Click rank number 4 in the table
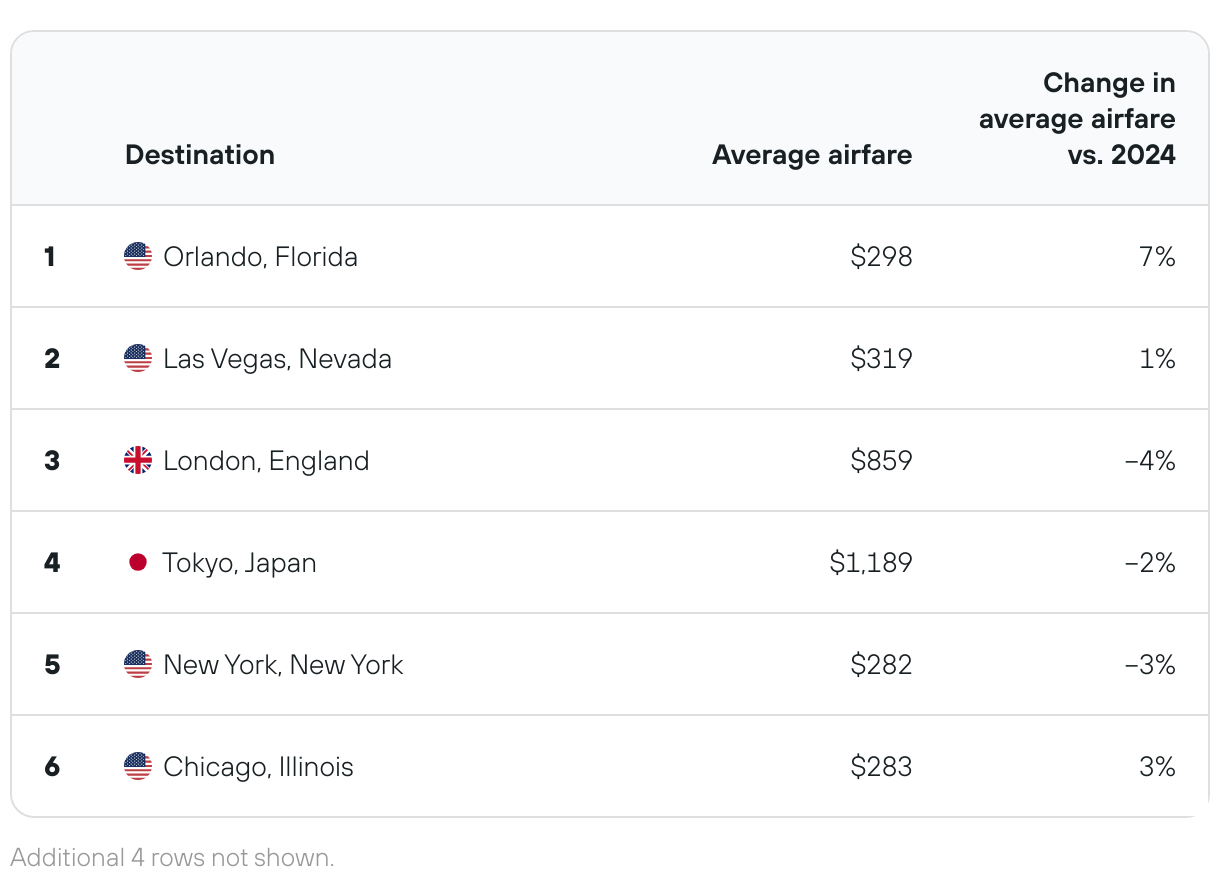Image resolution: width=1220 pixels, height=884 pixels. [x=52, y=563]
